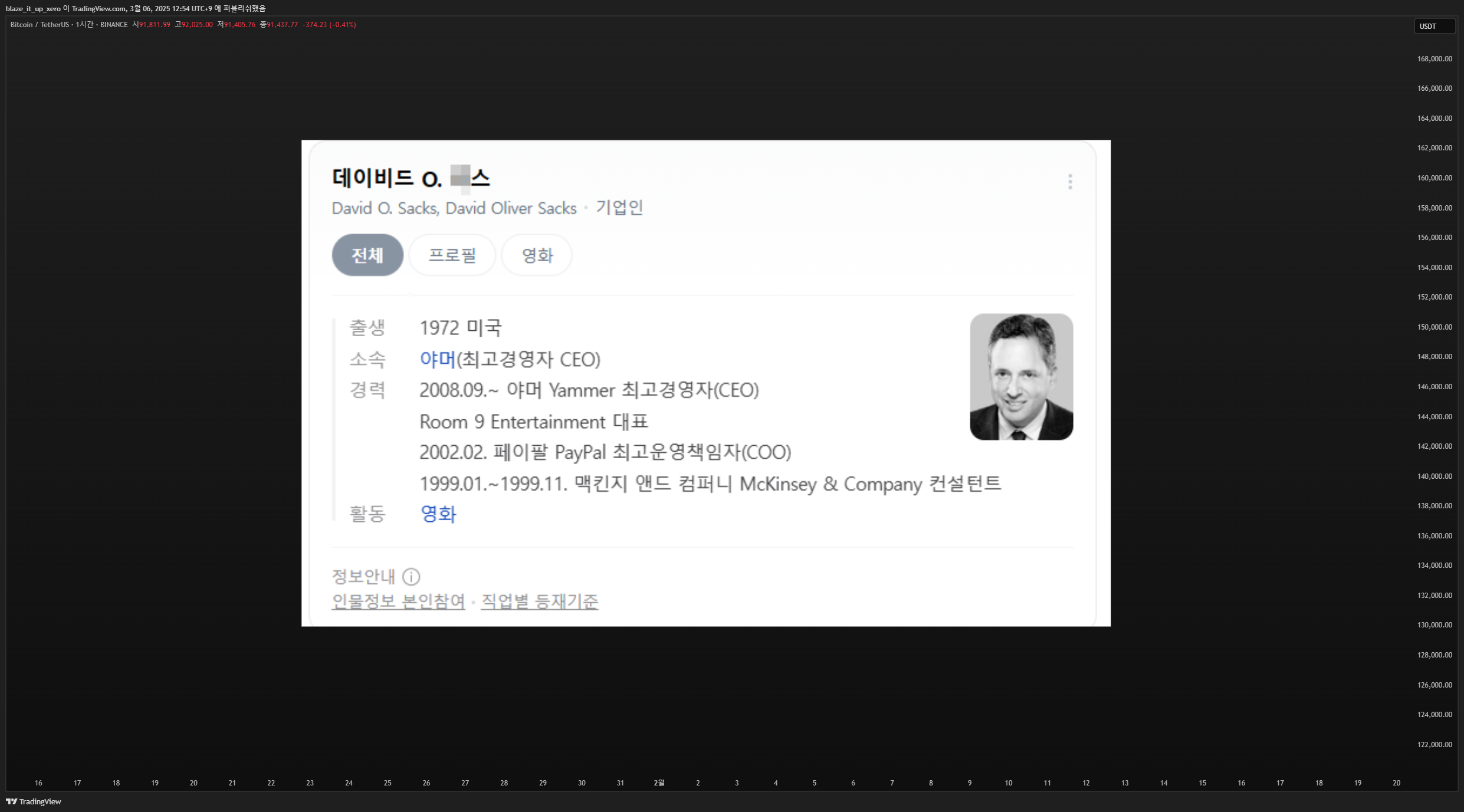Click the 2008.09.~ 야머 Yammer CEO line
The height and width of the screenshot is (812, 1464).
pyautogui.click(x=589, y=390)
